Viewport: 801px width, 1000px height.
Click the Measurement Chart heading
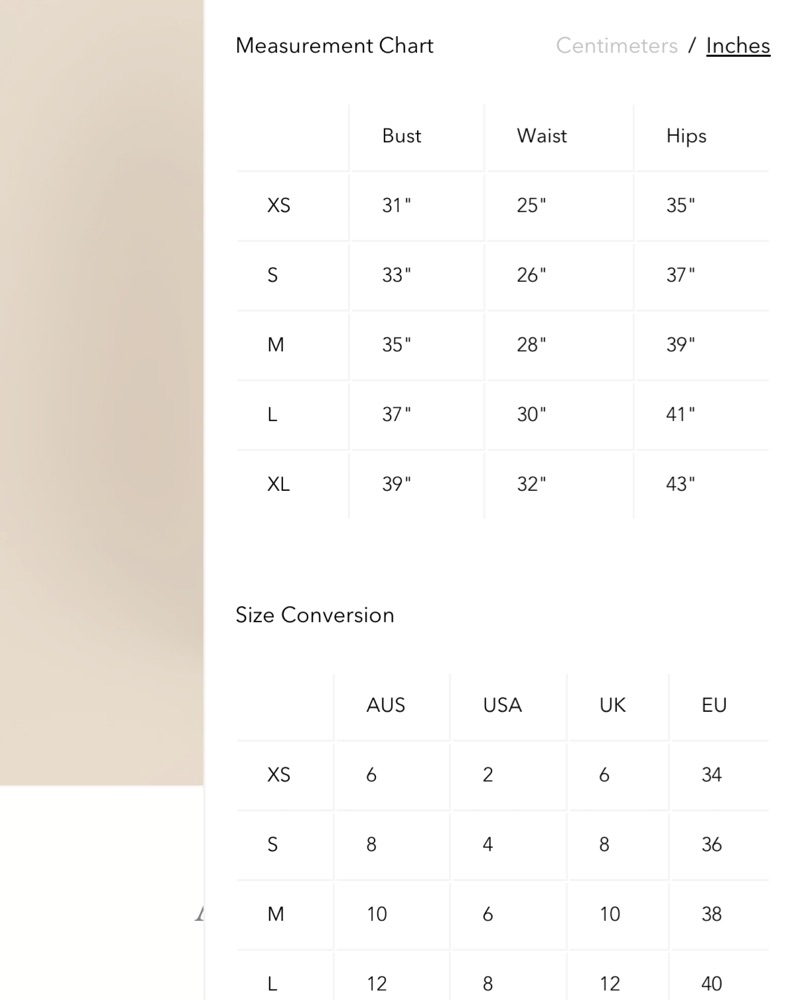coord(334,46)
